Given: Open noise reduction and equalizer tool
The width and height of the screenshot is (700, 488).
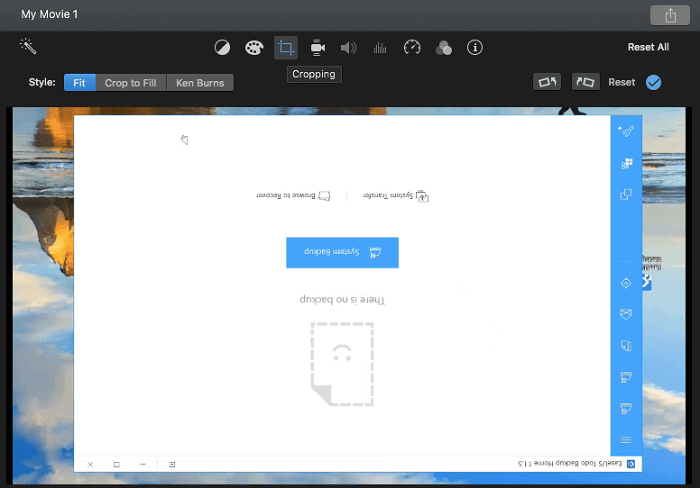Looking at the screenshot, I should coord(380,47).
